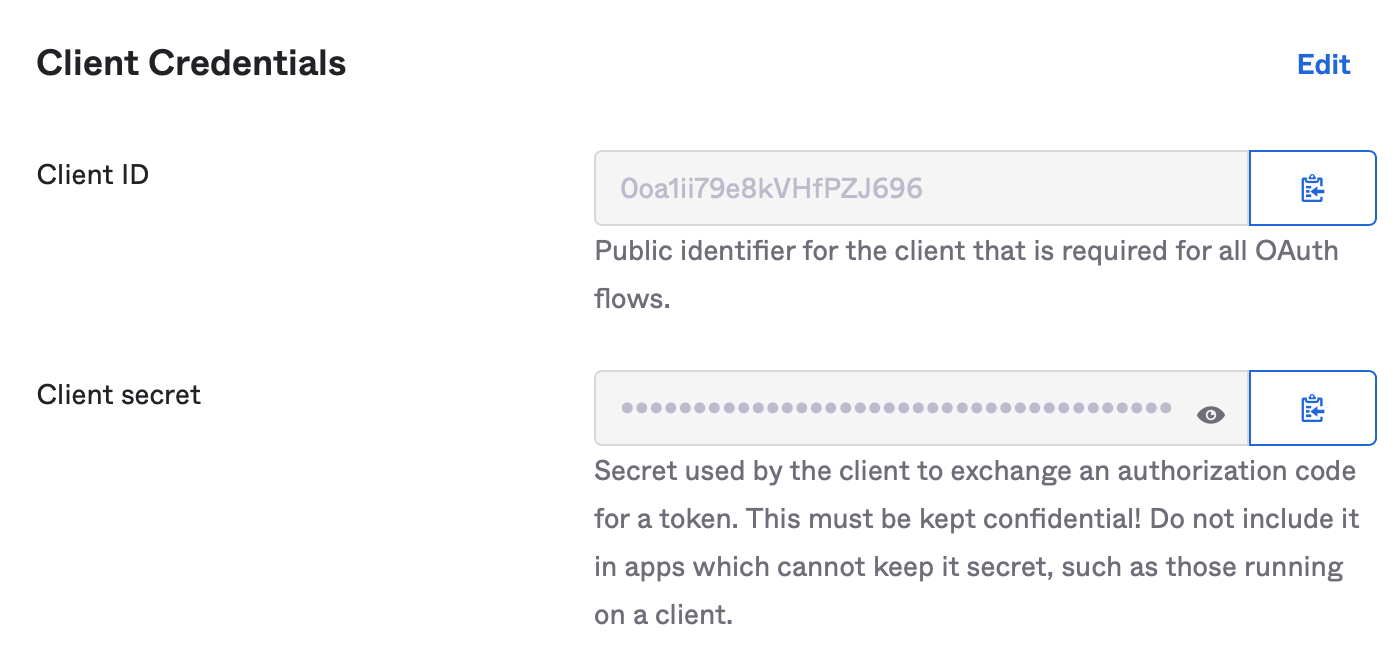Click the field showing 0oa1ii79e8kVHfPZJ696
Image resolution: width=1392 pixels, height=650 pixels.
point(900,188)
